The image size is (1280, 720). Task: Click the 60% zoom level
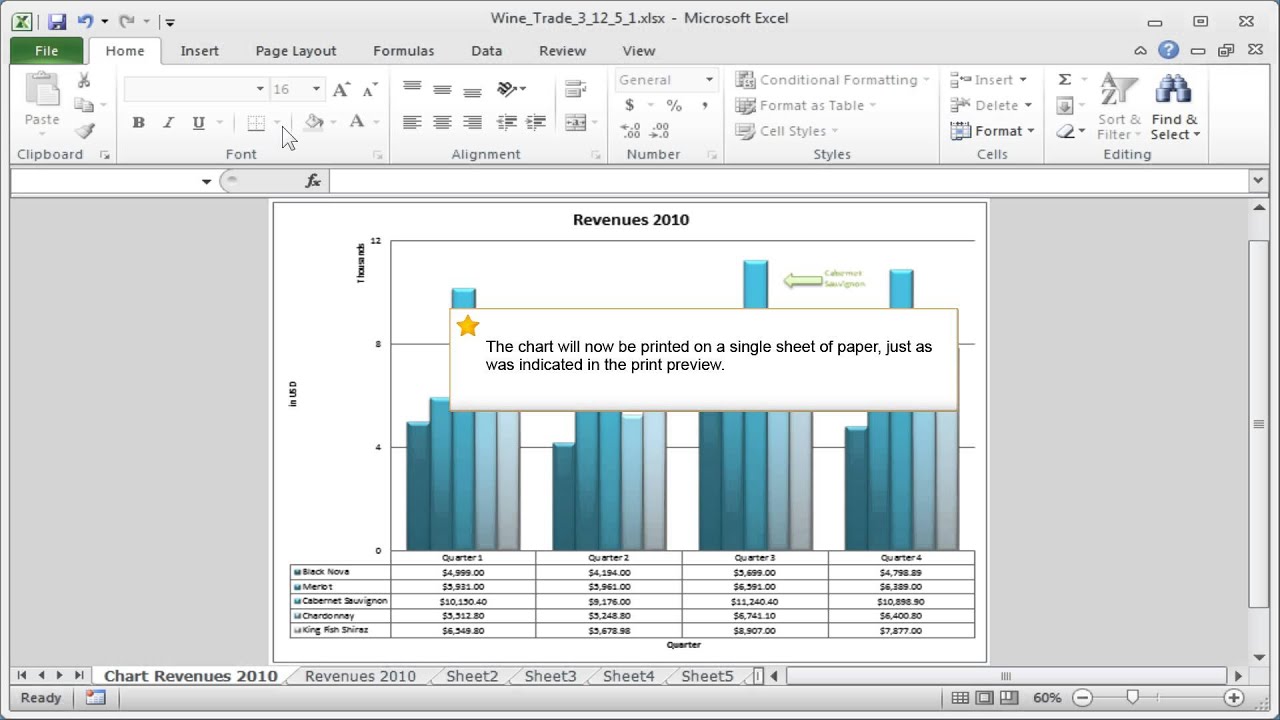click(x=1047, y=698)
